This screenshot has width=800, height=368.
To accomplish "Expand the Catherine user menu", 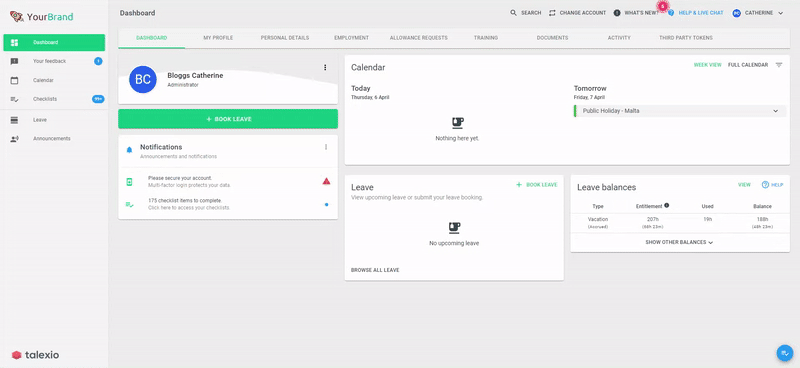I will tap(758, 13).
